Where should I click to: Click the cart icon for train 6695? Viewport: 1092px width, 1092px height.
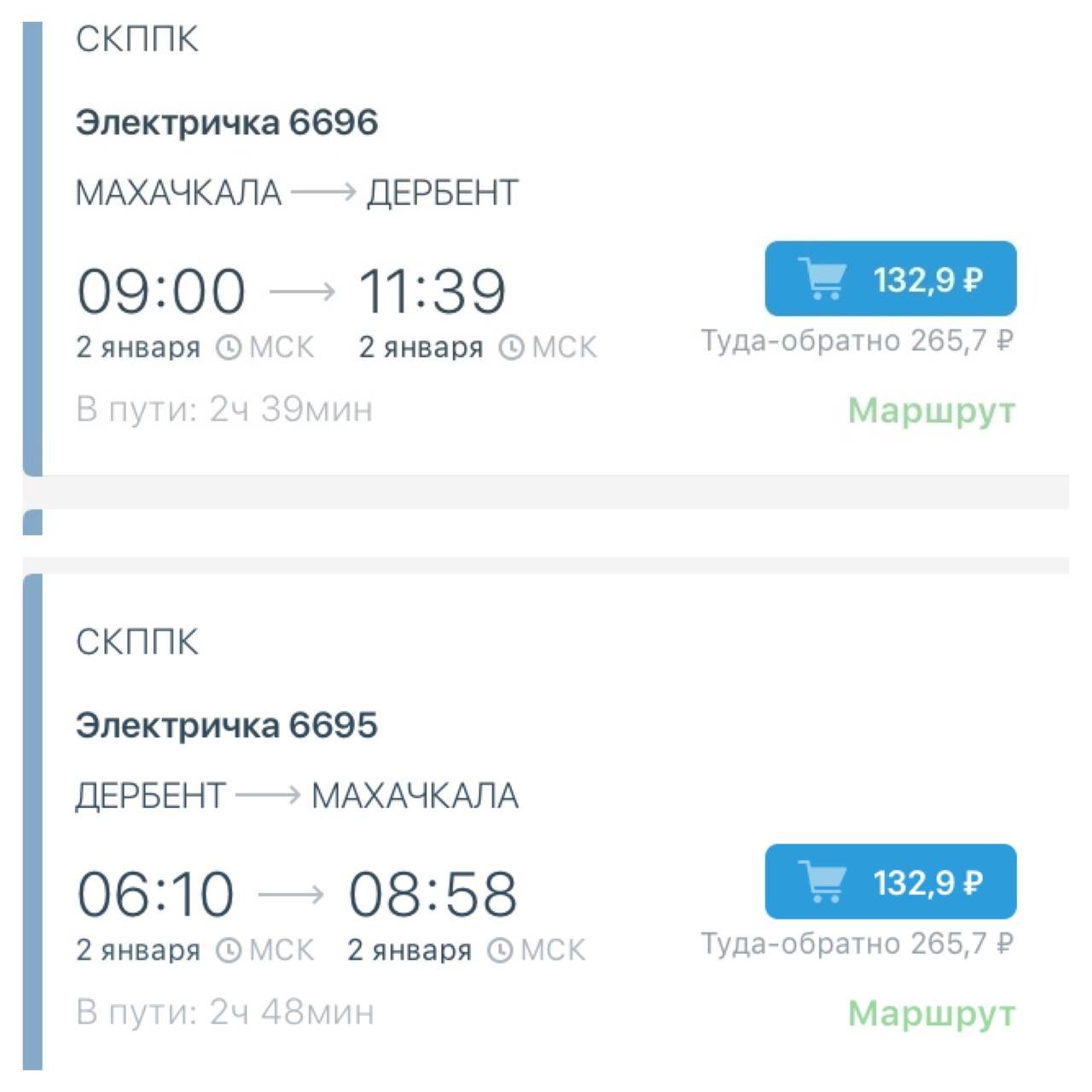[822, 881]
